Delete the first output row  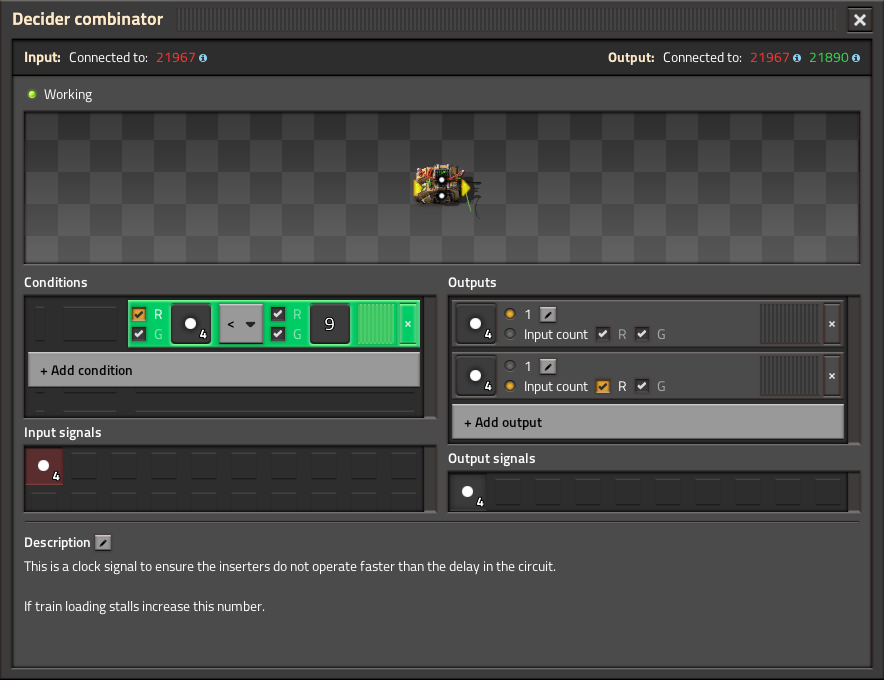832,324
